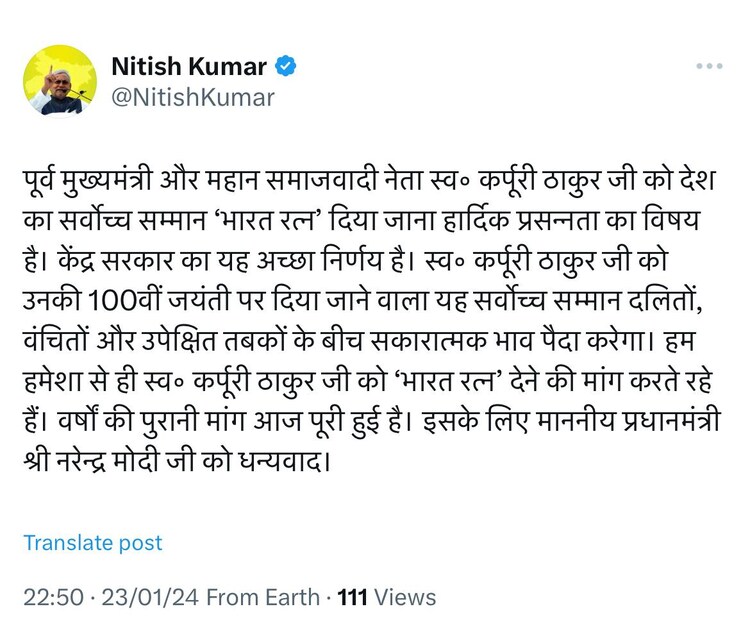Click the blue verified badge

[285, 68]
